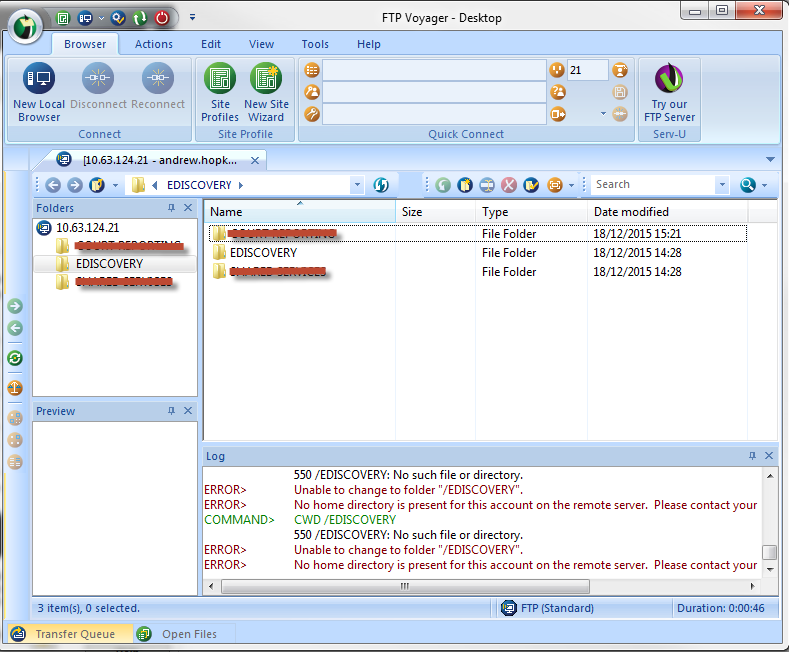
Task: Click the orange view mode toolbar icon
Action: click(555, 185)
